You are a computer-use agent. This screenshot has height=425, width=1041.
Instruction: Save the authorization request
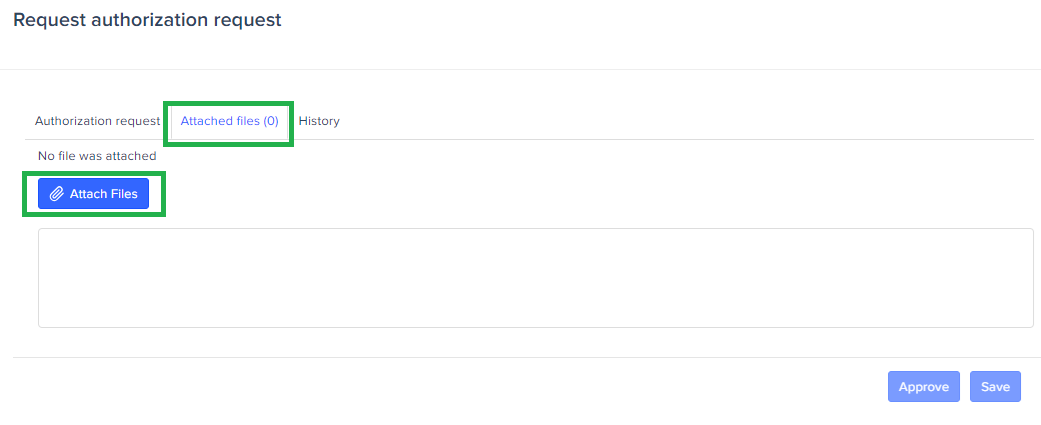[995, 387]
